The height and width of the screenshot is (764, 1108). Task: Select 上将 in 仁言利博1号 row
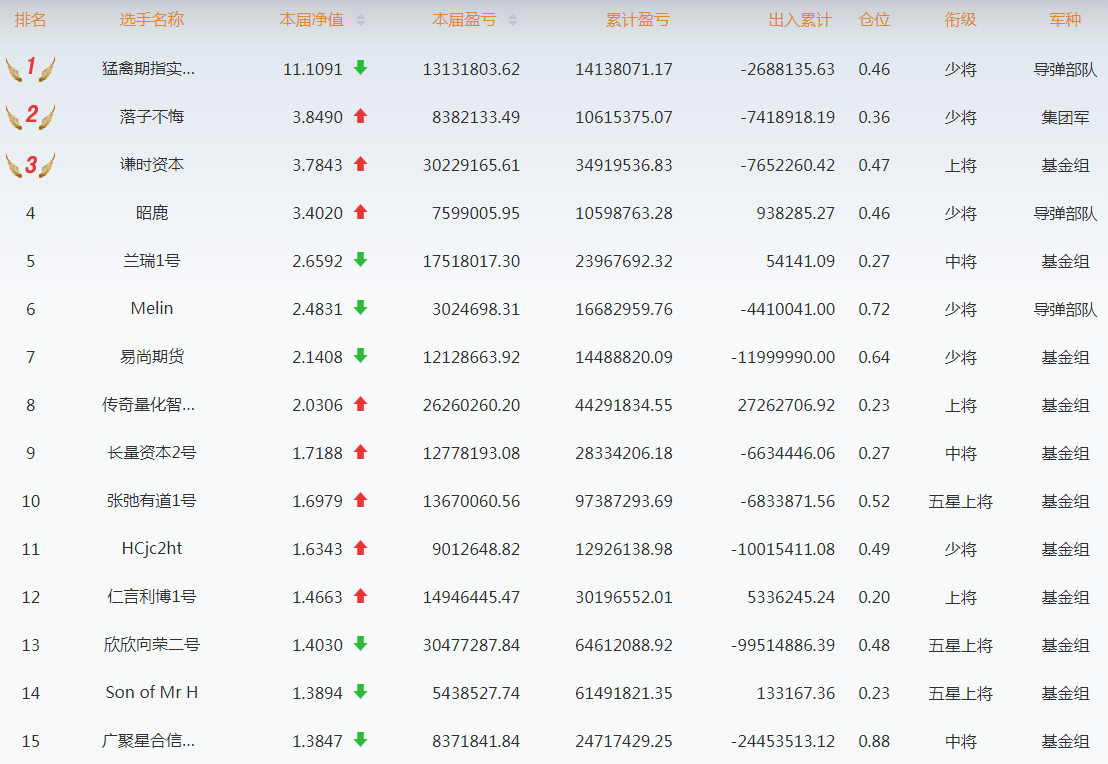pos(960,597)
